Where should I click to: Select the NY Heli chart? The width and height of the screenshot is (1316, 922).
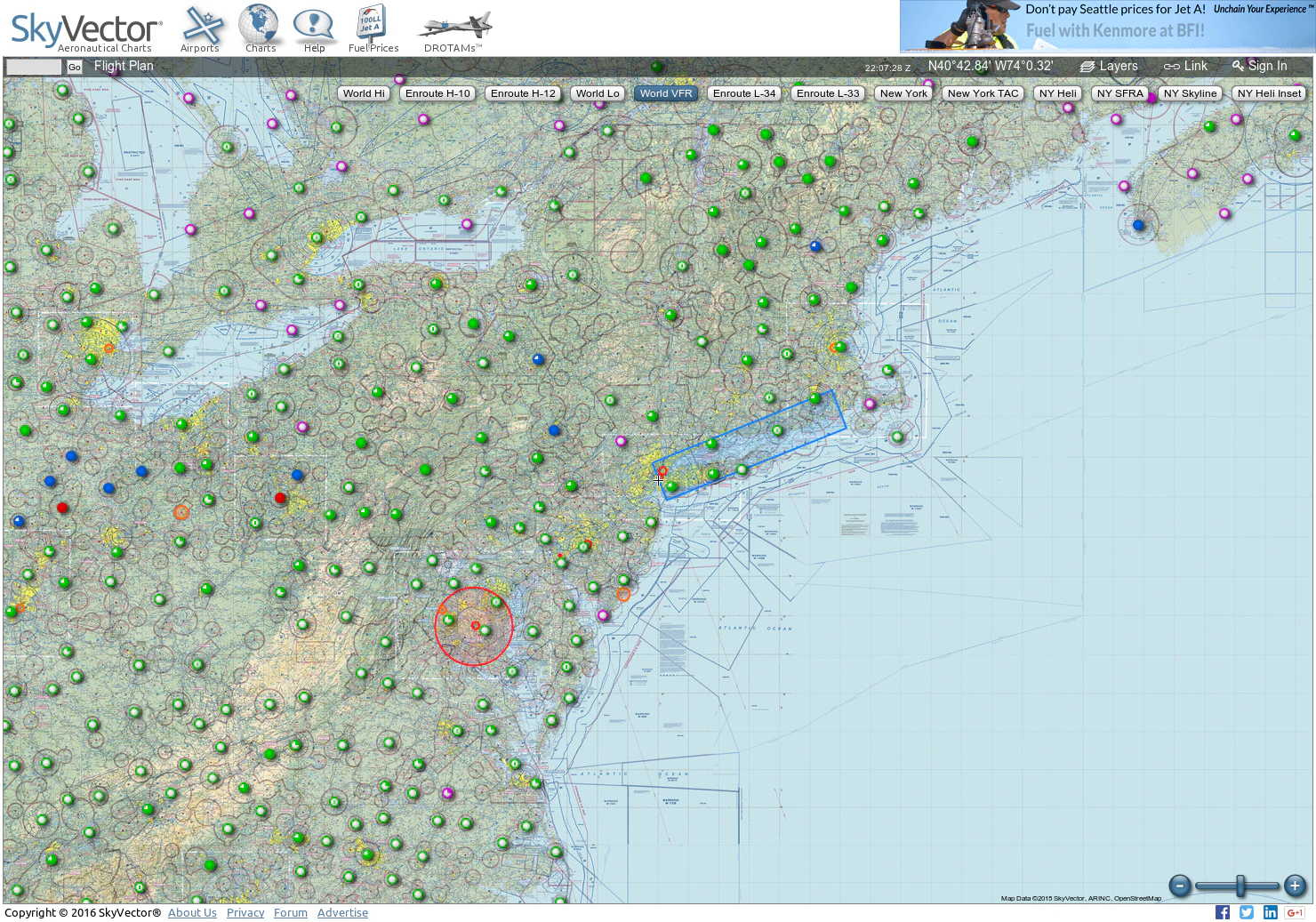(1058, 93)
